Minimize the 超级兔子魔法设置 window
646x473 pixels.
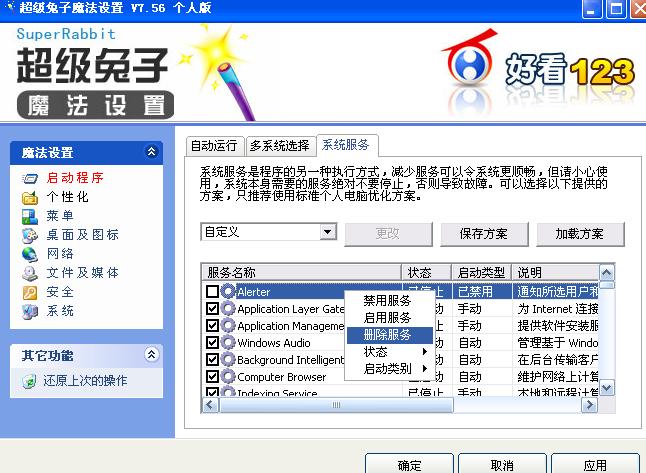click(591, 9)
